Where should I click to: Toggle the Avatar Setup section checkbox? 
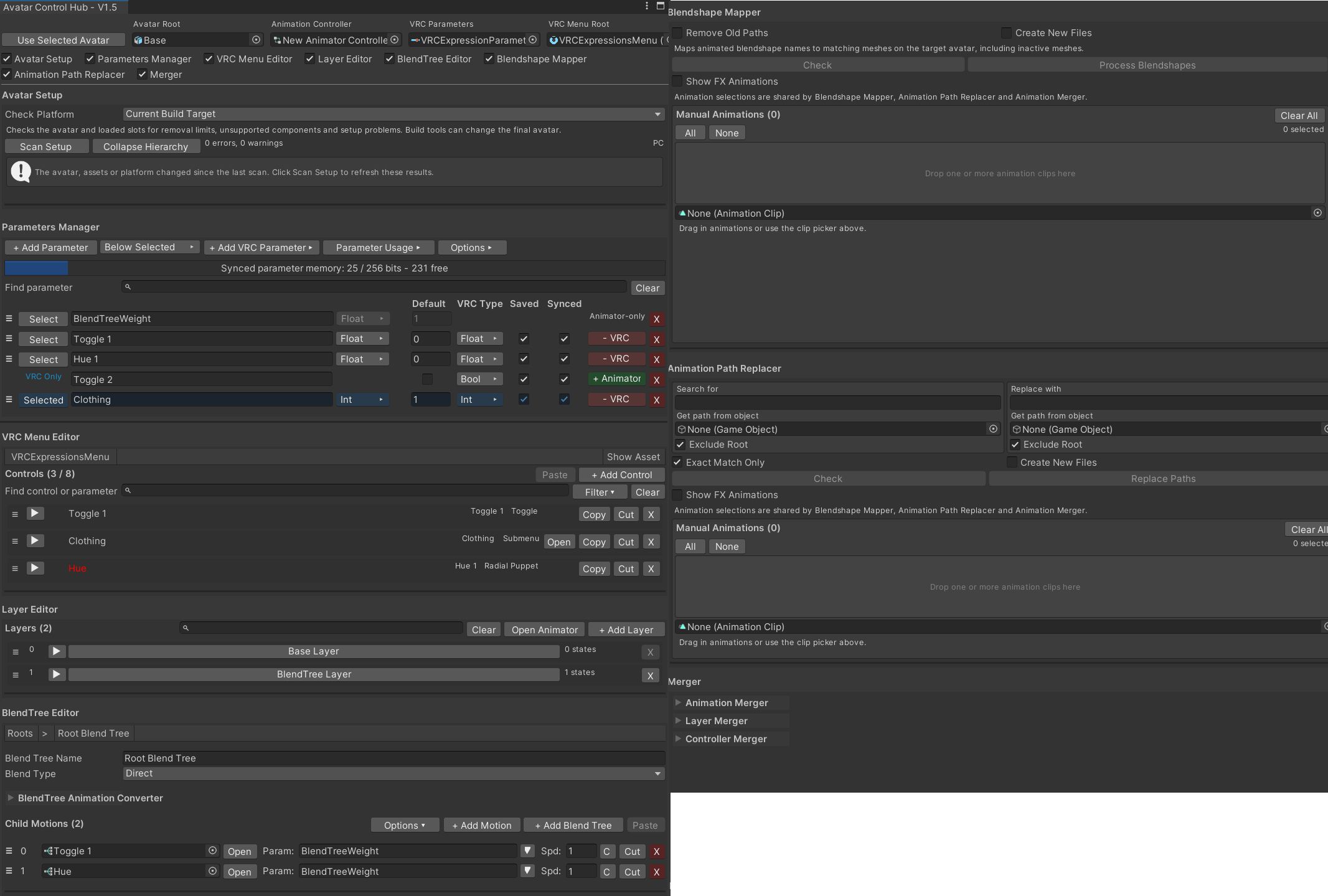(7, 59)
